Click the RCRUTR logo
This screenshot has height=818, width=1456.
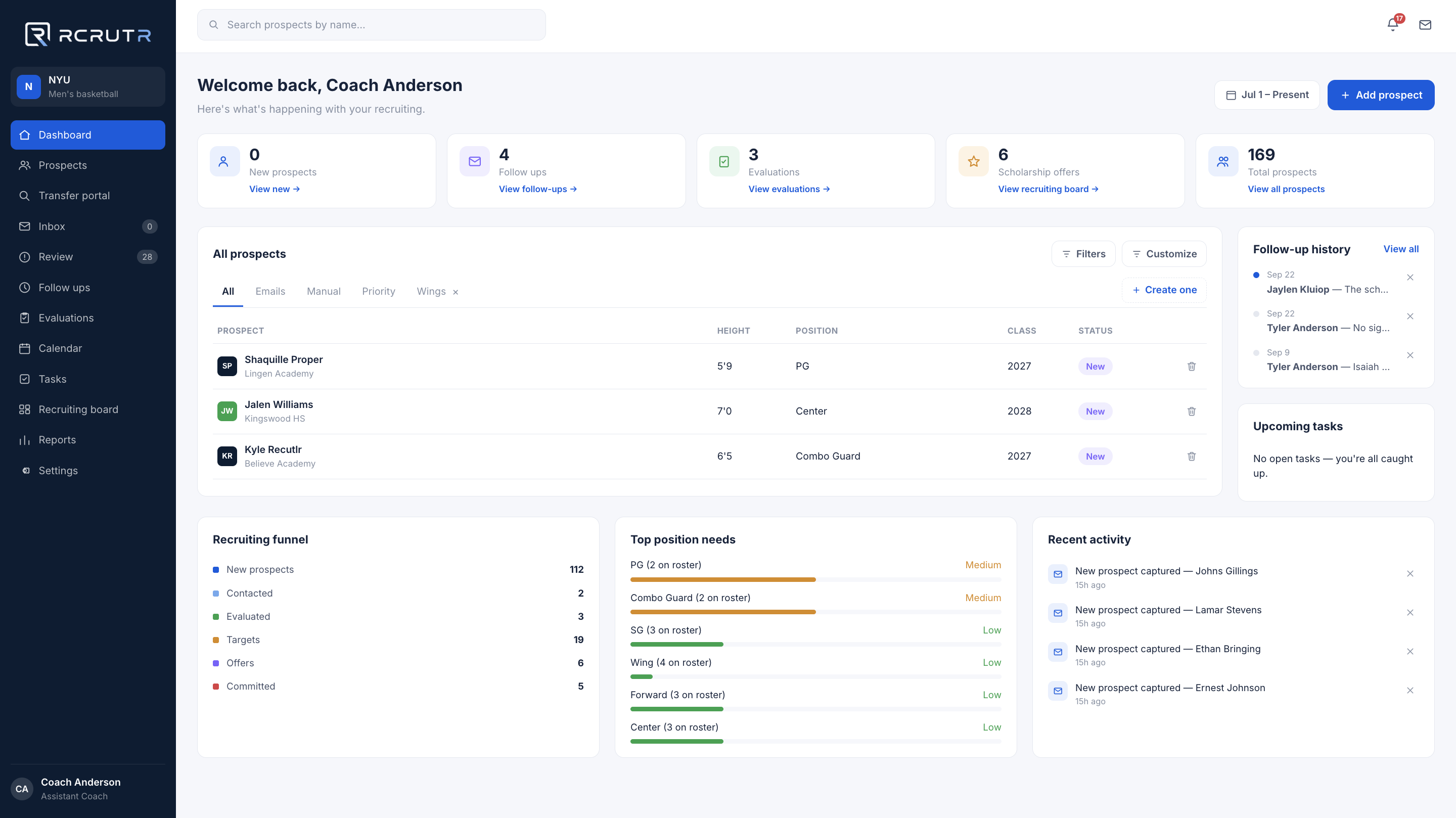tap(88, 34)
